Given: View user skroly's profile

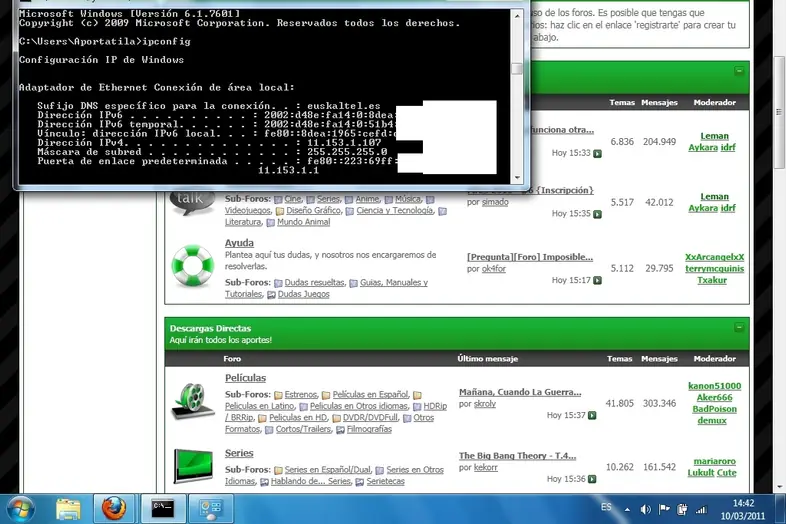Looking at the screenshot, I should [x=485, y=404].
